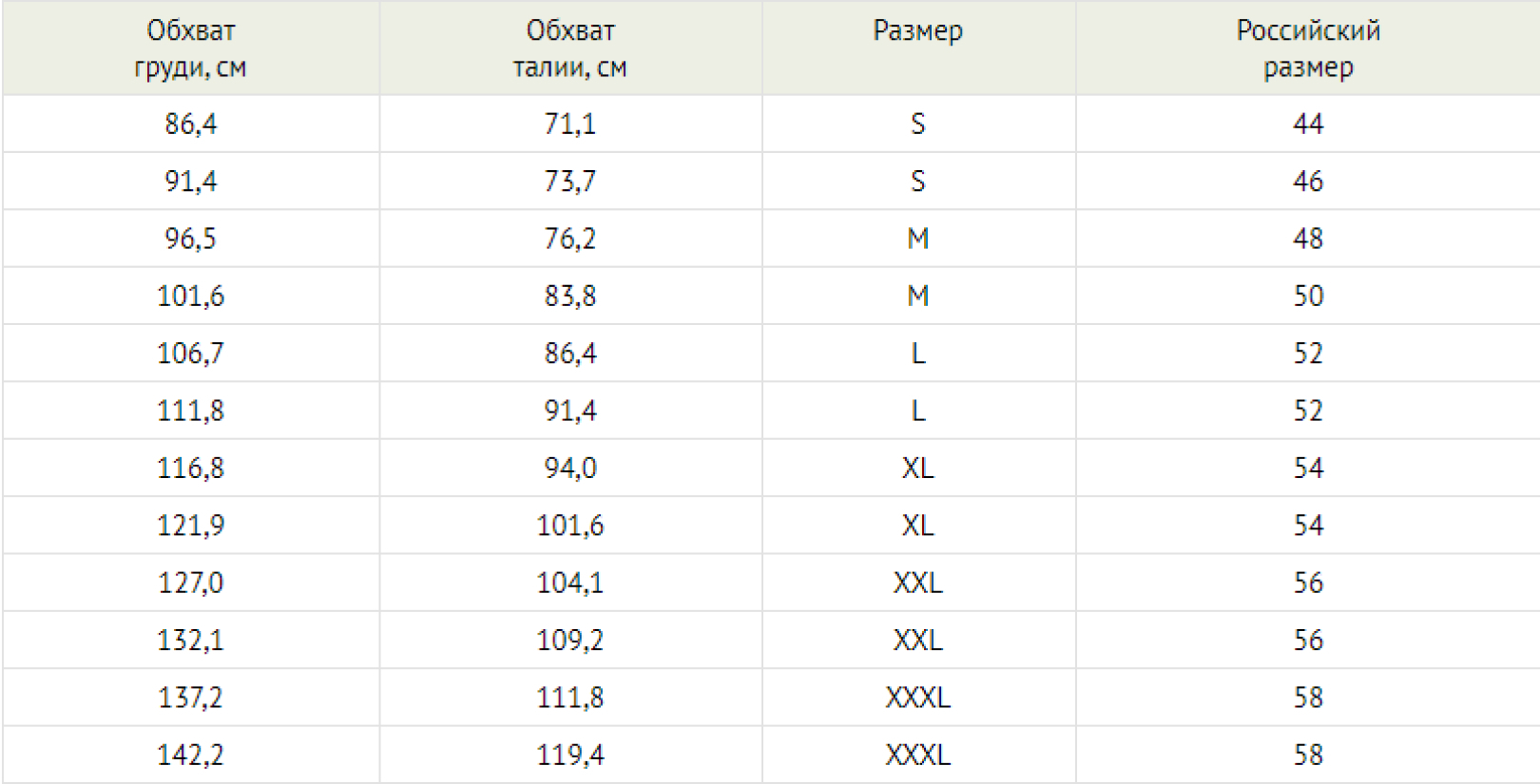Select Russian size 44 cell
The width and height of the screenshot is (1540, 784).
(x=1308, y=124)
